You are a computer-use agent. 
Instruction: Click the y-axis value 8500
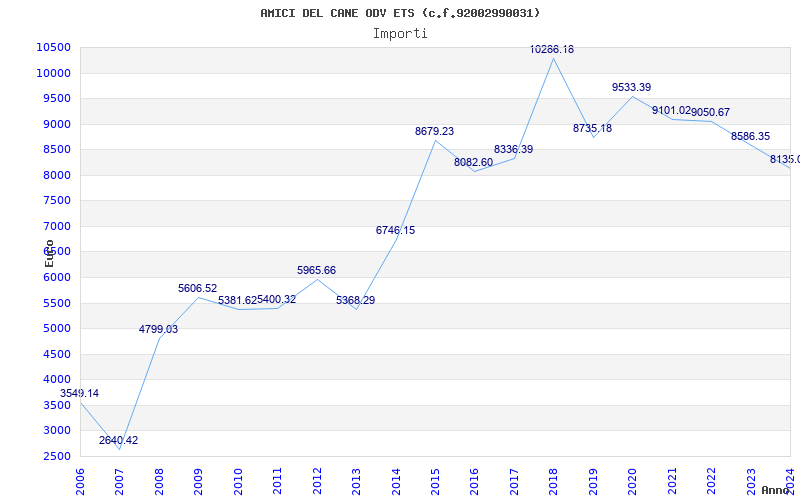coord(57,149)
